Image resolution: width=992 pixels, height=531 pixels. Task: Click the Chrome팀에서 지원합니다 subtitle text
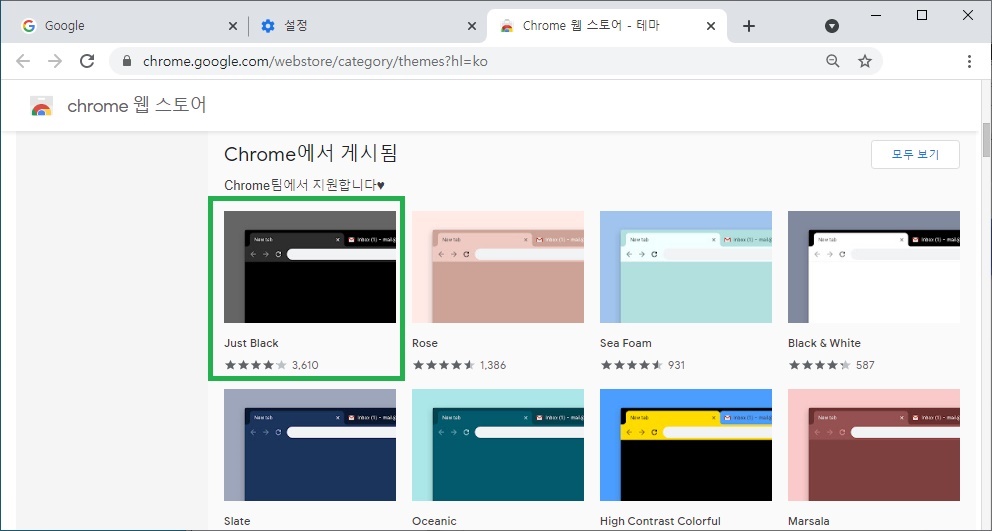pos(304,185)
